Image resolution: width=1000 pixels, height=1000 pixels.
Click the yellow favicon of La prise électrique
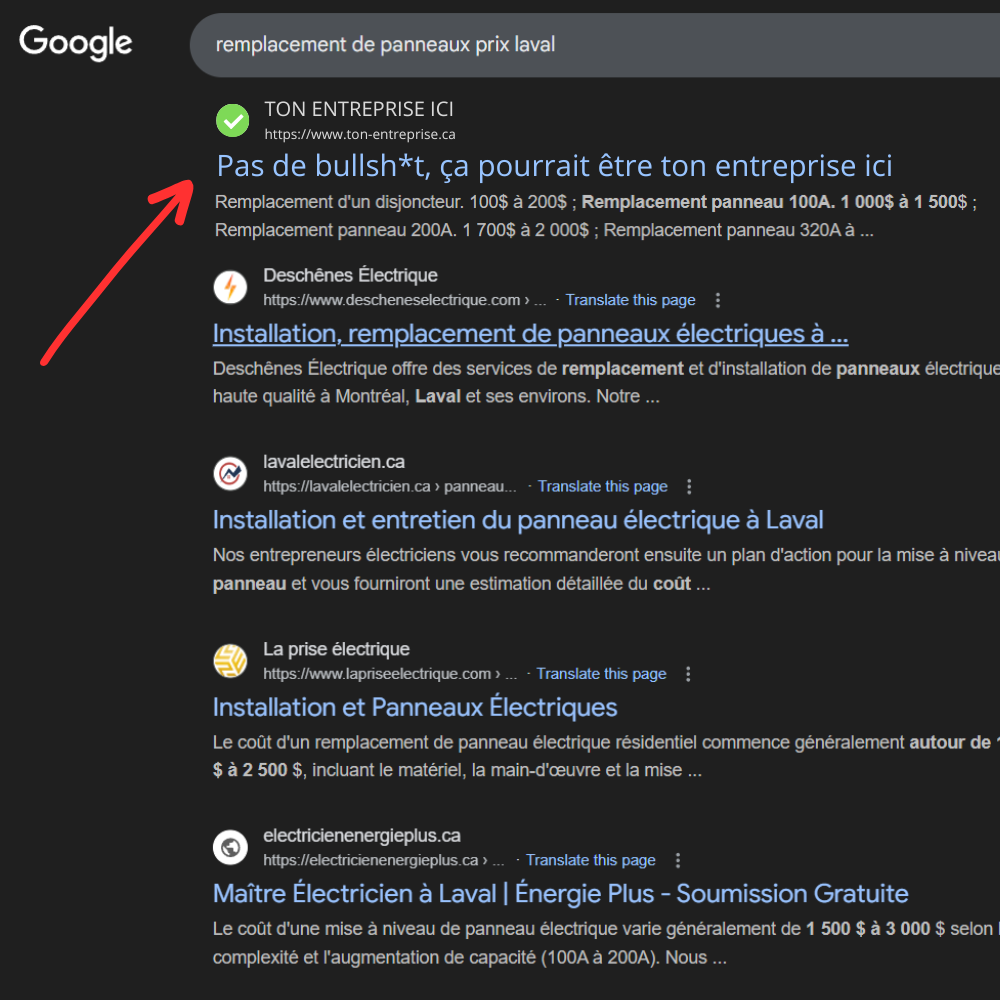pos(230,661)
